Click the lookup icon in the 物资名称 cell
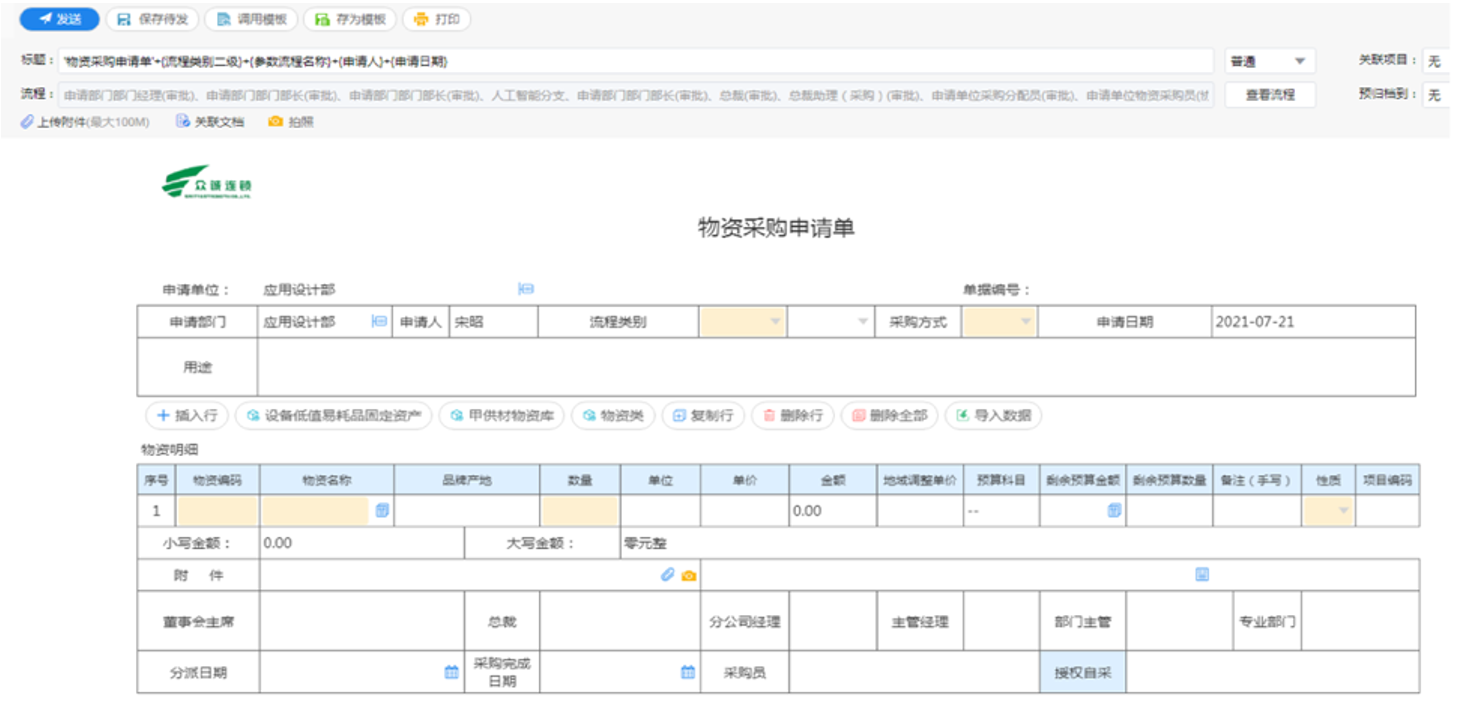This screenshot has width=1460, height=711. [x=382, y=511]
